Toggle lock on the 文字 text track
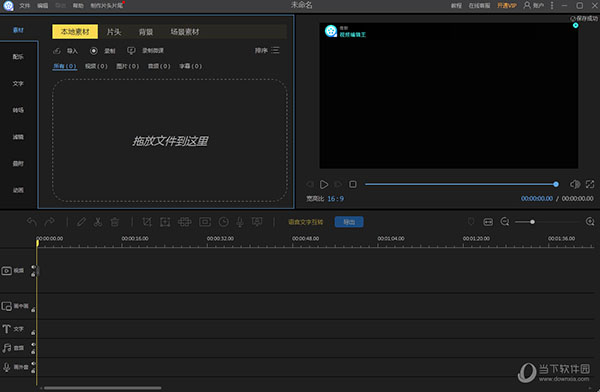The width and height of the screenshot is (600, 392). [33, 332]
